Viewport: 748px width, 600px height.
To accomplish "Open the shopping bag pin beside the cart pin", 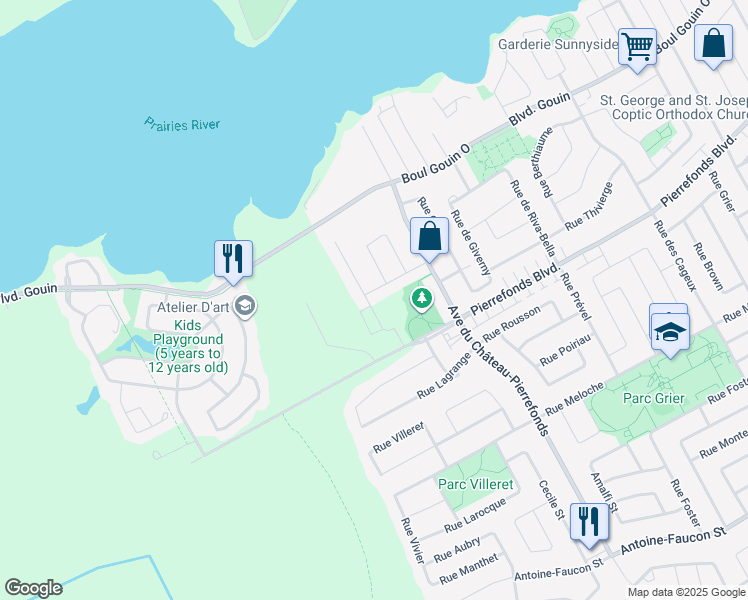I will tap(713, 44).
